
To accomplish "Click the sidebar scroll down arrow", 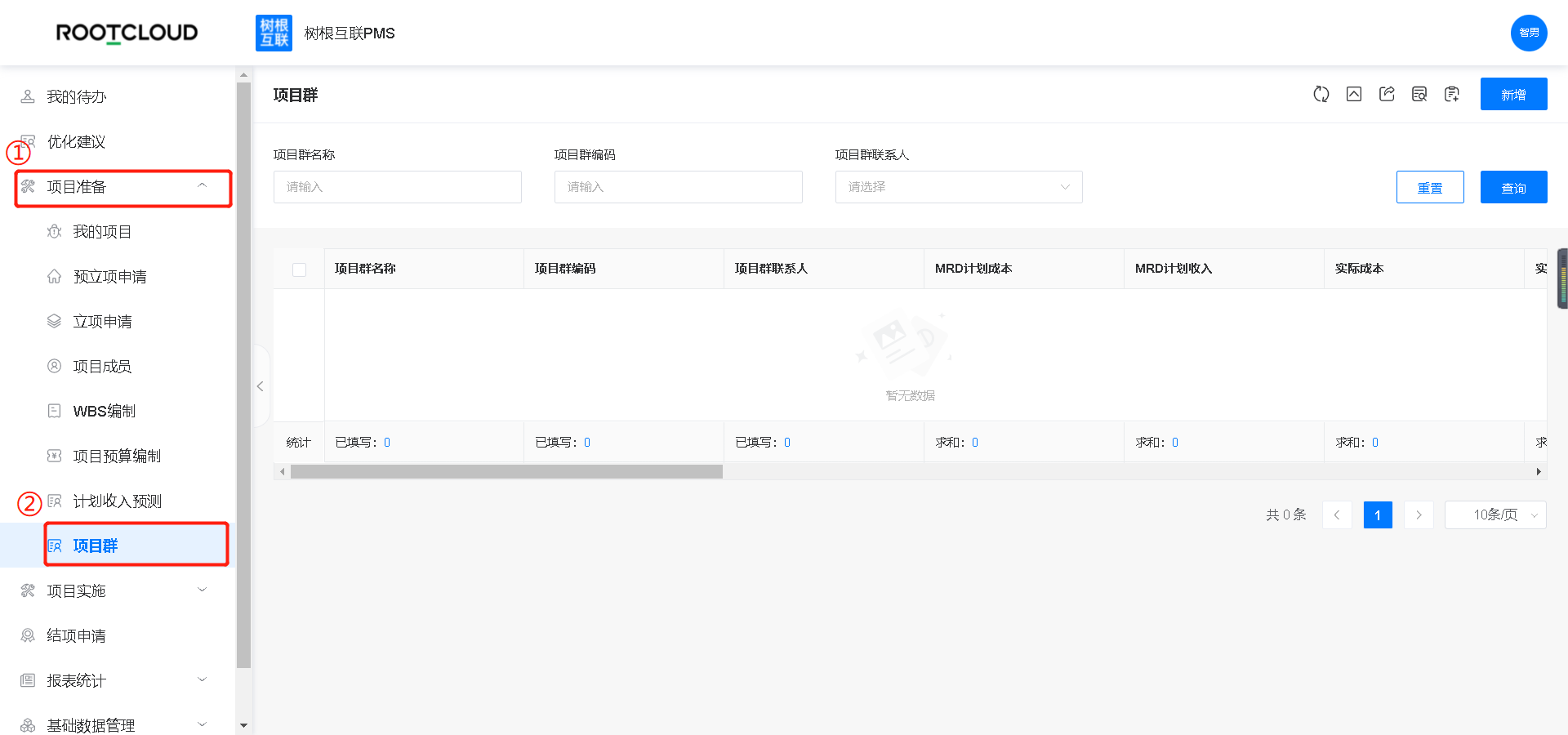I will point(243,725).
